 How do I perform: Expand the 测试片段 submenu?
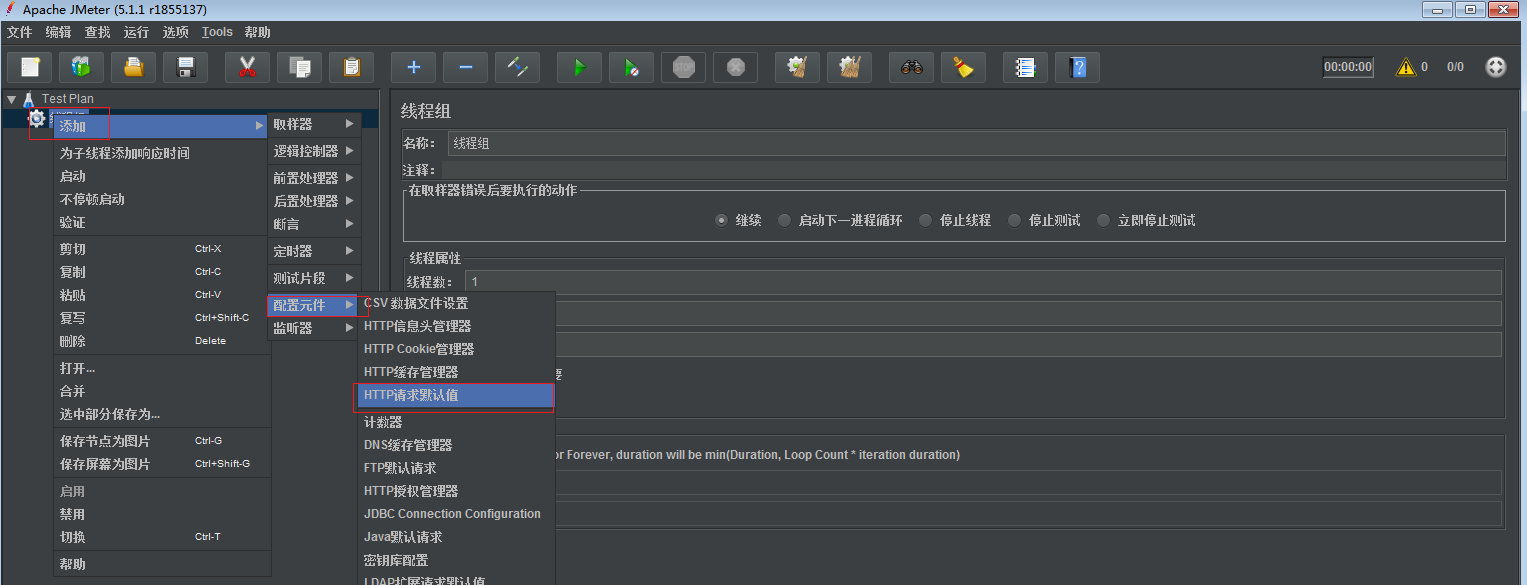(x=314, y=278)
